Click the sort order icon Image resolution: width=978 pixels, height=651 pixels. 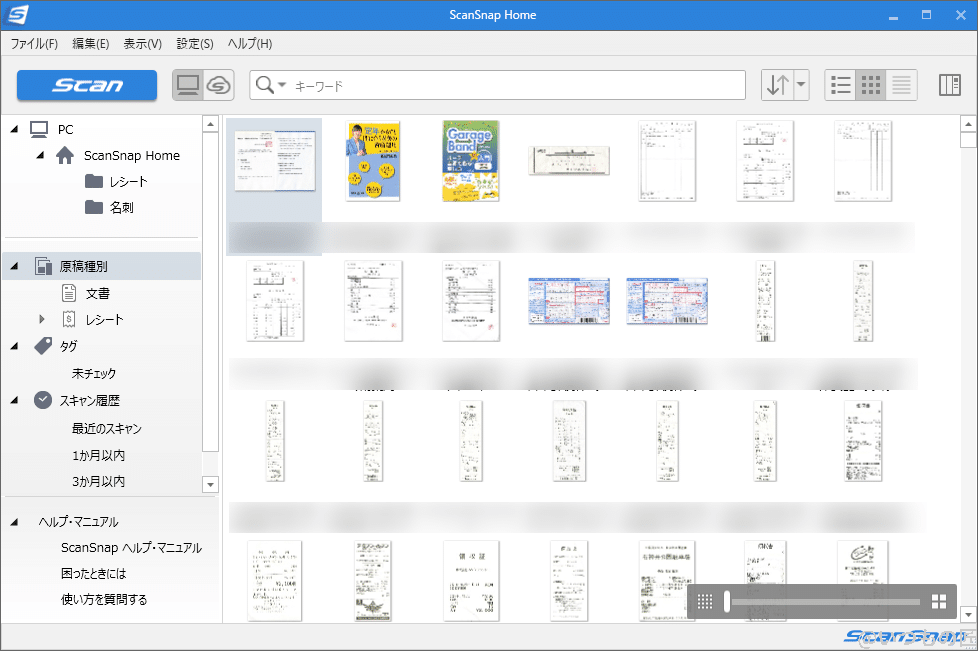tap(779, 85)
